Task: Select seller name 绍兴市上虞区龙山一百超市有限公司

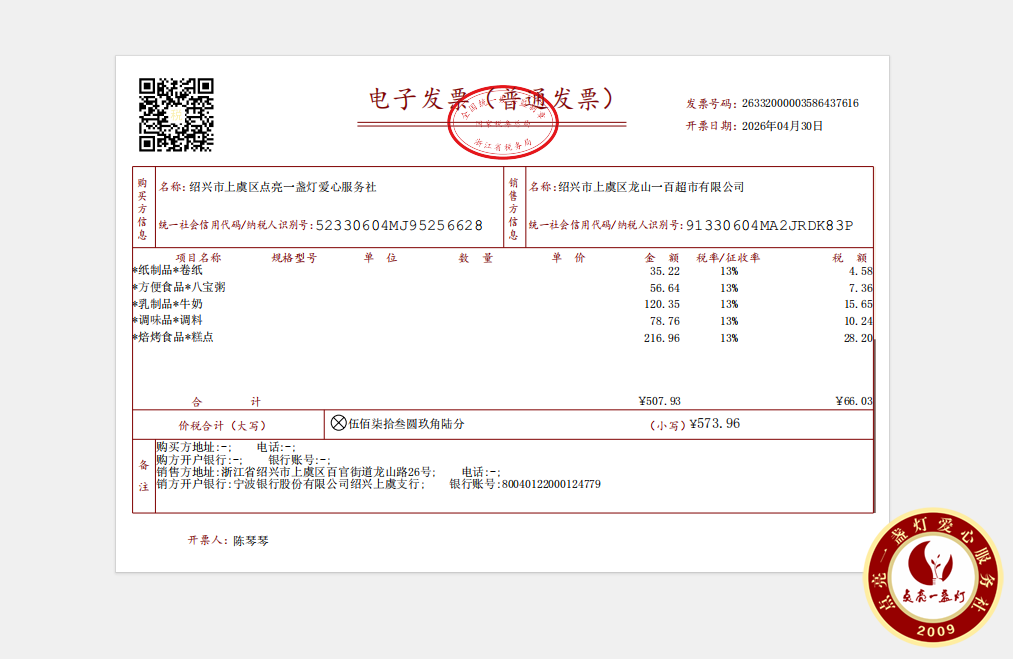Action: (651, 187)
